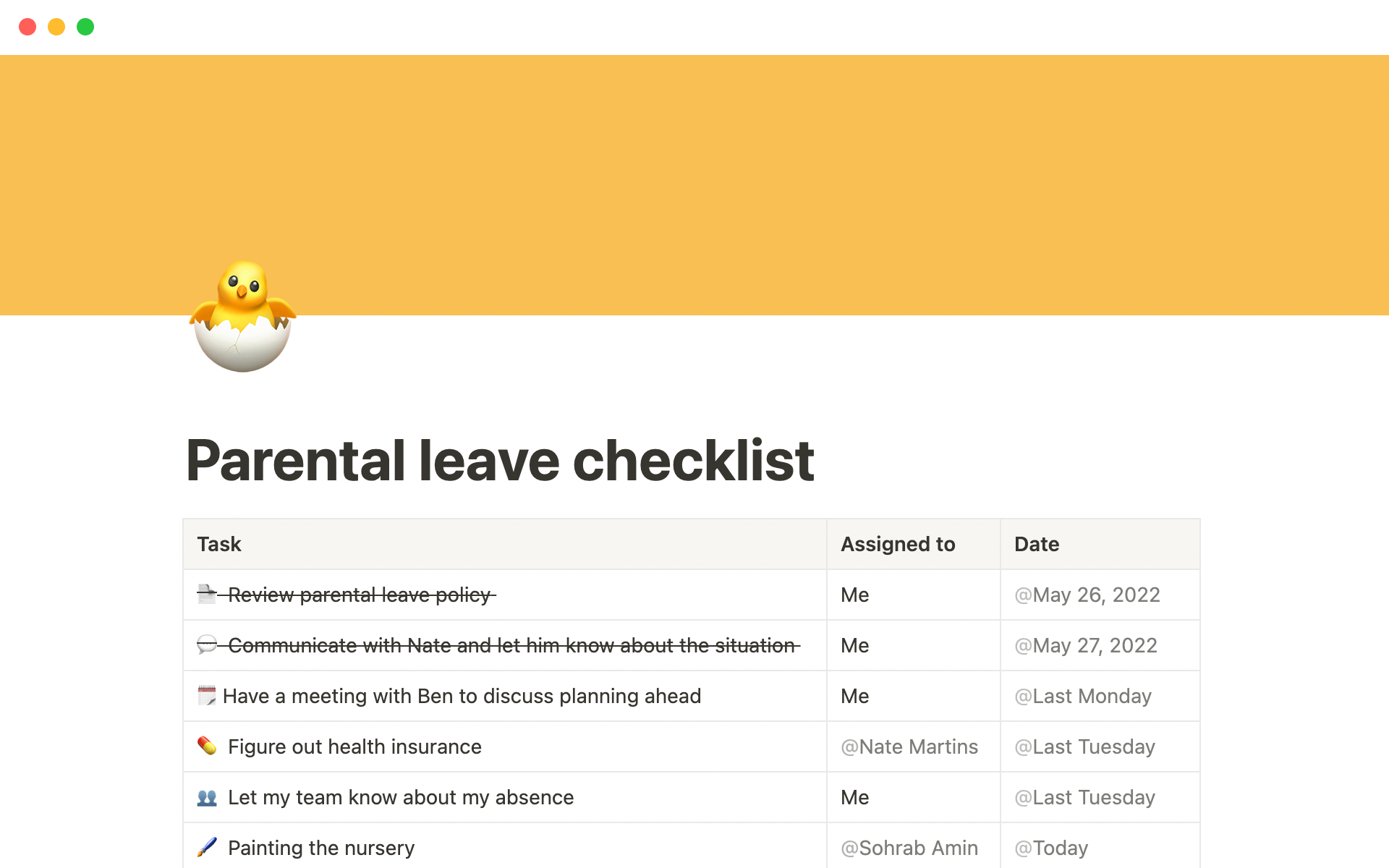Click the @Last Monday date mention
The image size is (1389, 868).
pyautogui.click(x=1083, y=696)
